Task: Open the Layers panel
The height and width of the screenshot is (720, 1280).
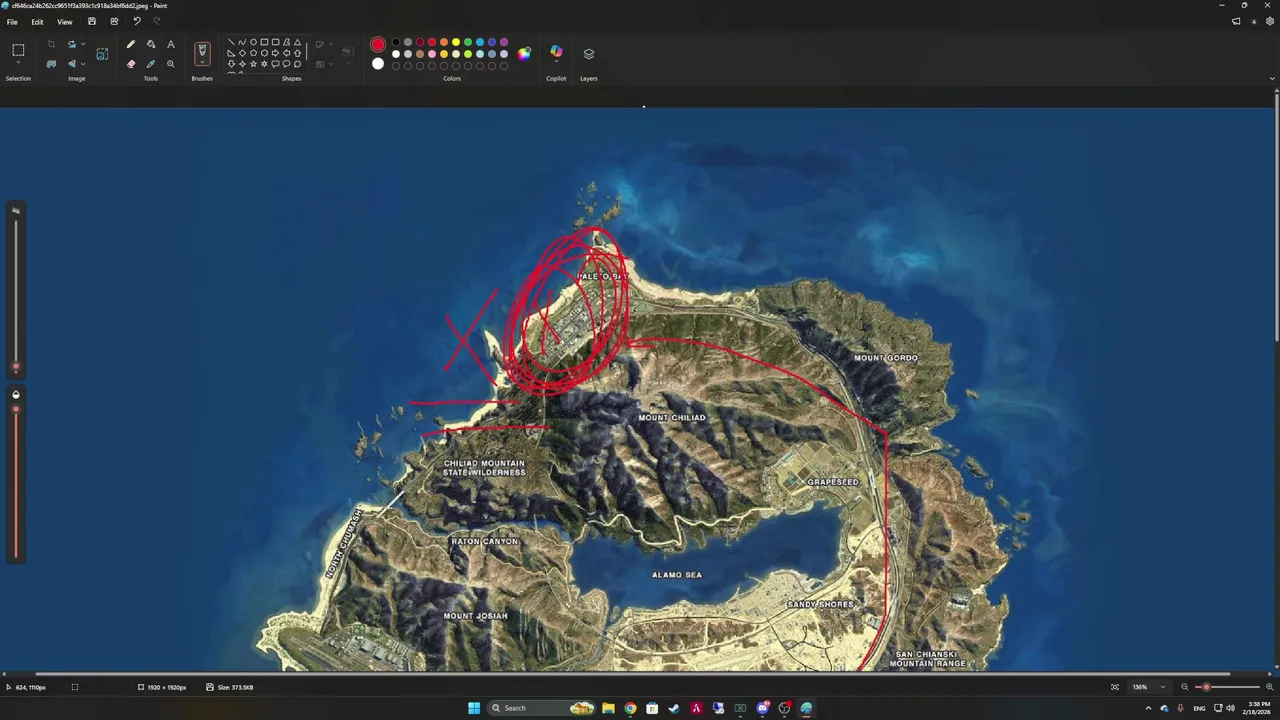Action: pyautogui.click(x=589, y=54)
